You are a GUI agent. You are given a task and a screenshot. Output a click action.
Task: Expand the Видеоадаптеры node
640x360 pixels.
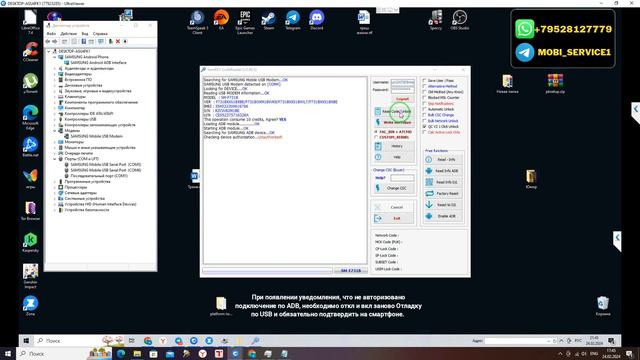(x=55, y=74)
